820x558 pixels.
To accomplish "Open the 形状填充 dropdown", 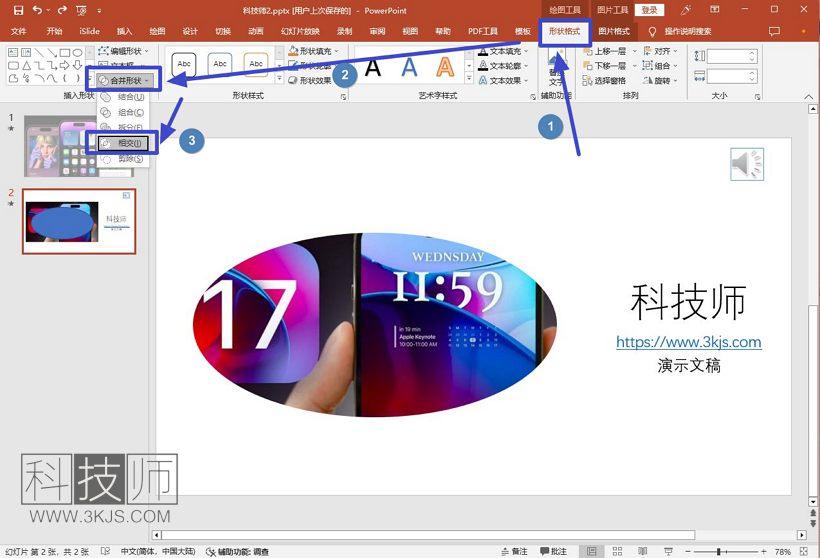I will point(313,51).
